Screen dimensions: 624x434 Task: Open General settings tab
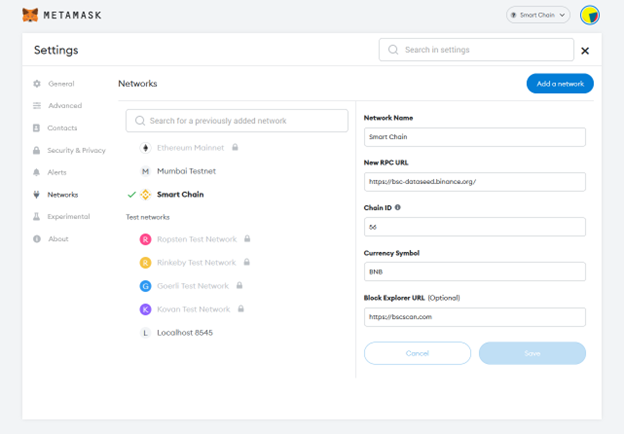(x=61, y=84)
